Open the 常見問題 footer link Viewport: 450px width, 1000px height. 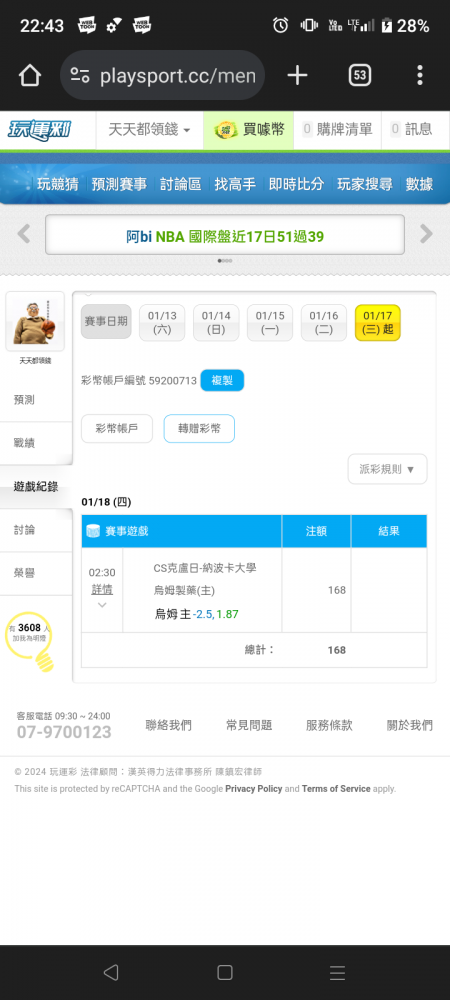(249, 725)
